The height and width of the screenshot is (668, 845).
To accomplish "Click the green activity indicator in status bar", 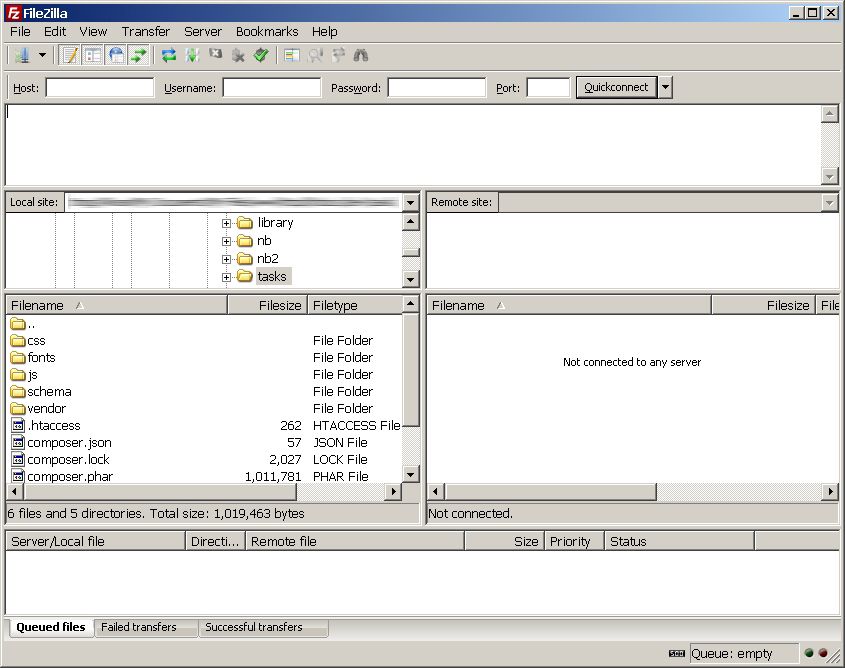I will [x=809, y=653].
